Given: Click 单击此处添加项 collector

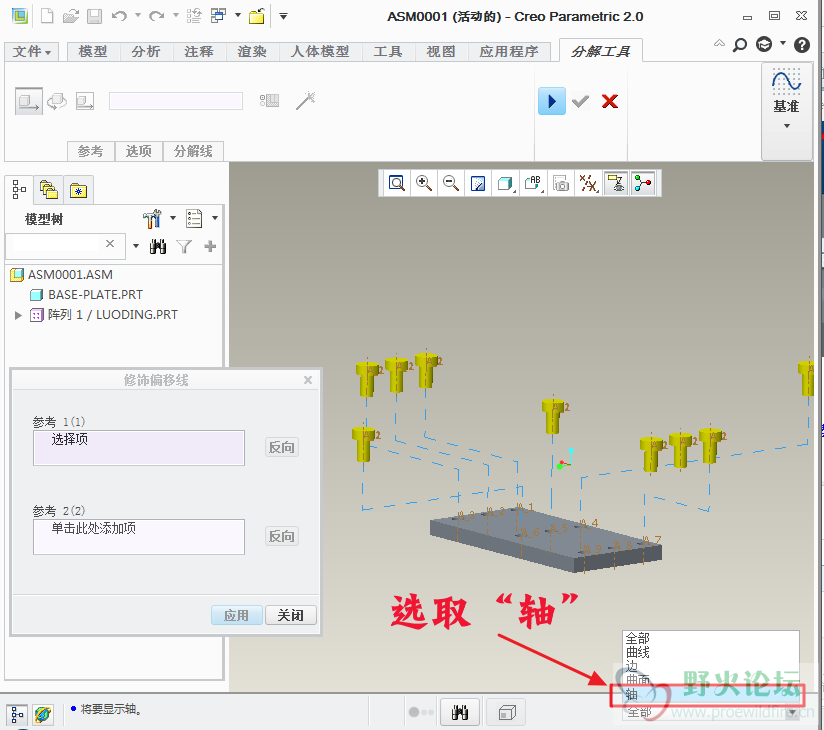Looking at the screenshot, I should click(x=139, y=537).
